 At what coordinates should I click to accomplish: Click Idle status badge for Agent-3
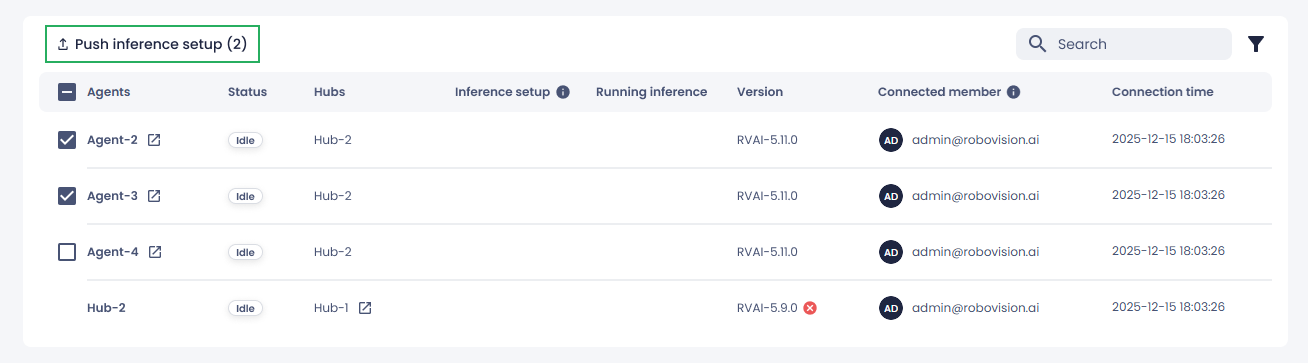245,196
